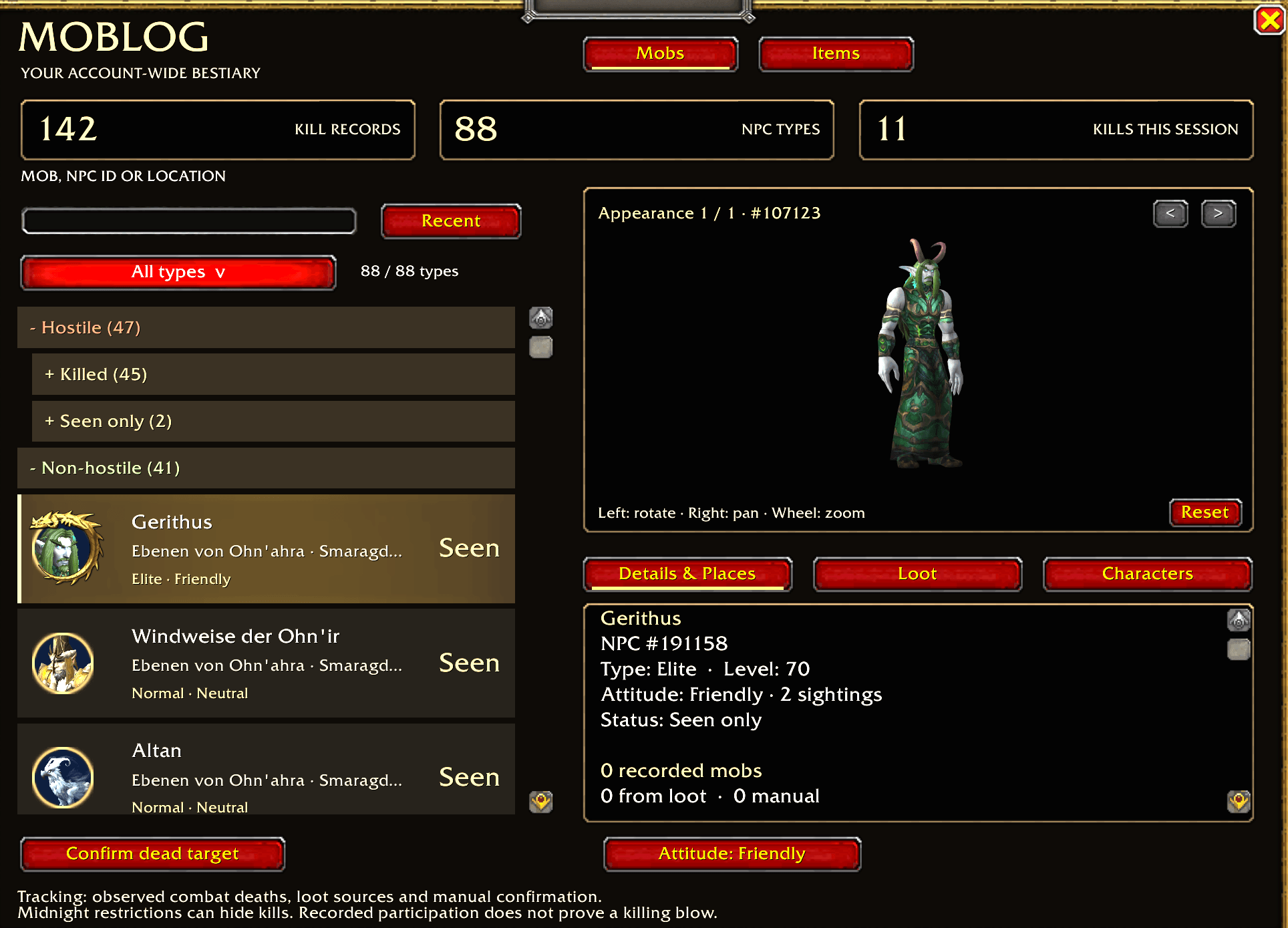
Task: Click the 'Seen' status on Gerithus row
Action: (x=470, y=549)
